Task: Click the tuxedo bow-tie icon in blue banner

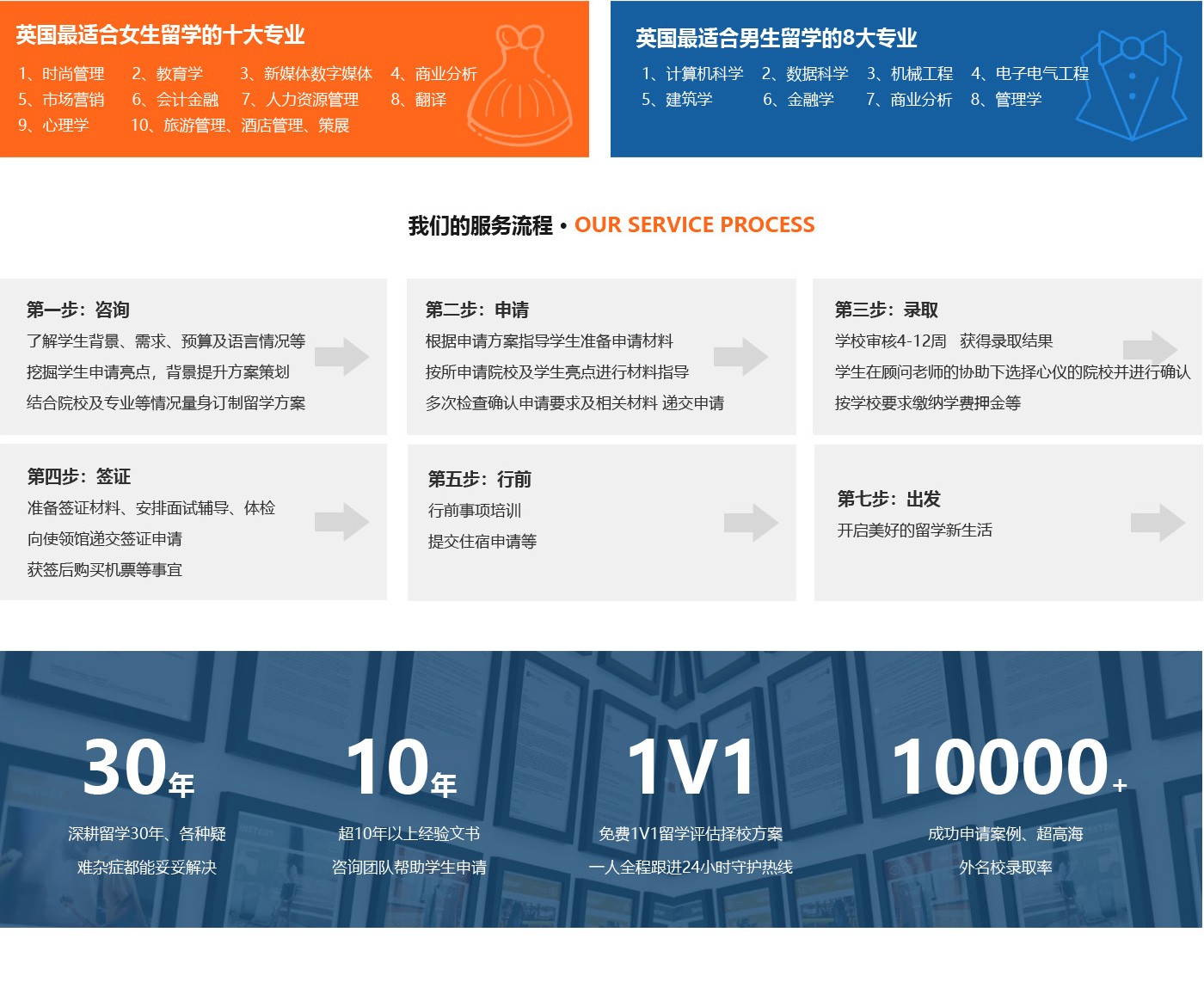Action: (1132, 85)
